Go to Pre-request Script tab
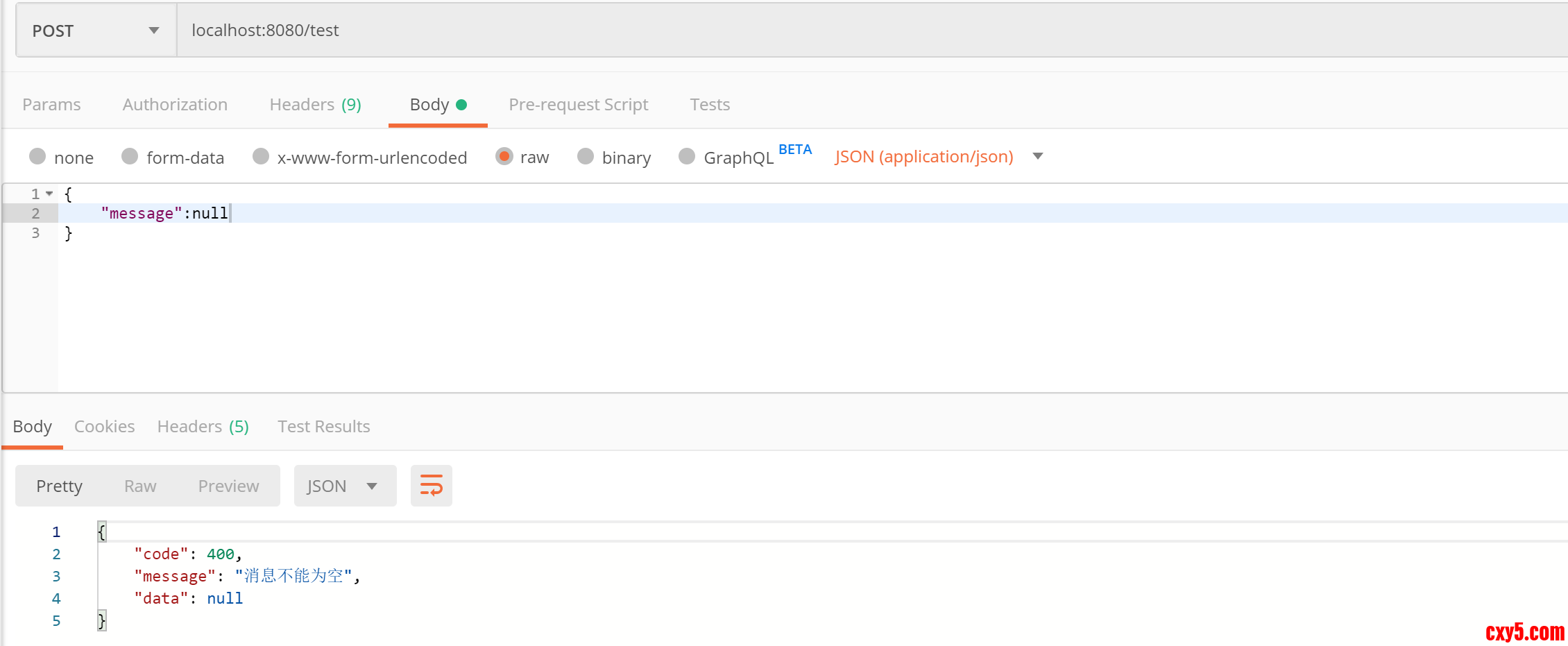 (x=578, y=105)
